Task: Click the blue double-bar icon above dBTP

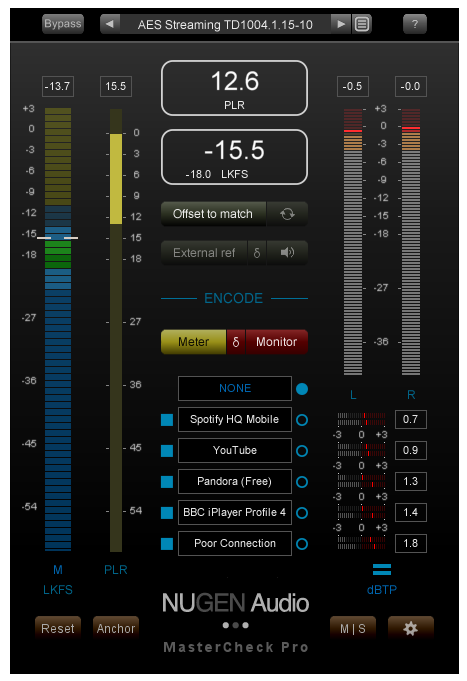Action: pyautogui.click(x=382, y=569)
